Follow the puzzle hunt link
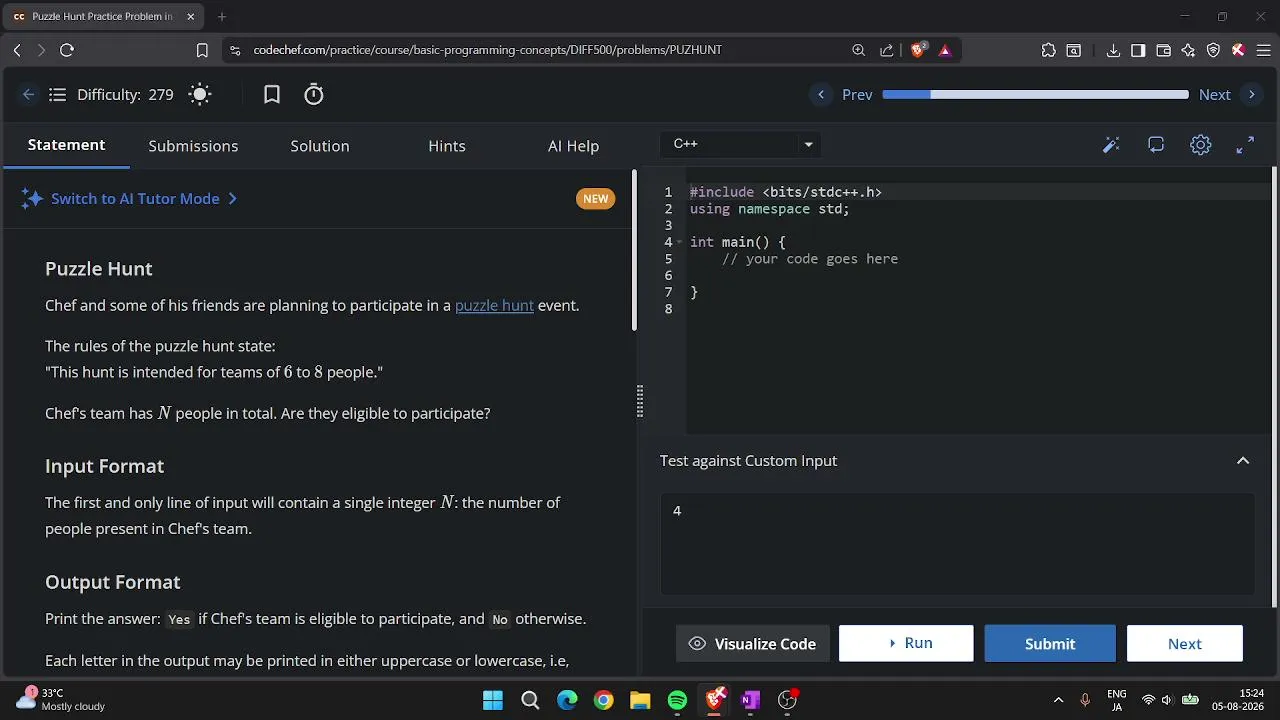1280x720 pixels. click(494, 306)
